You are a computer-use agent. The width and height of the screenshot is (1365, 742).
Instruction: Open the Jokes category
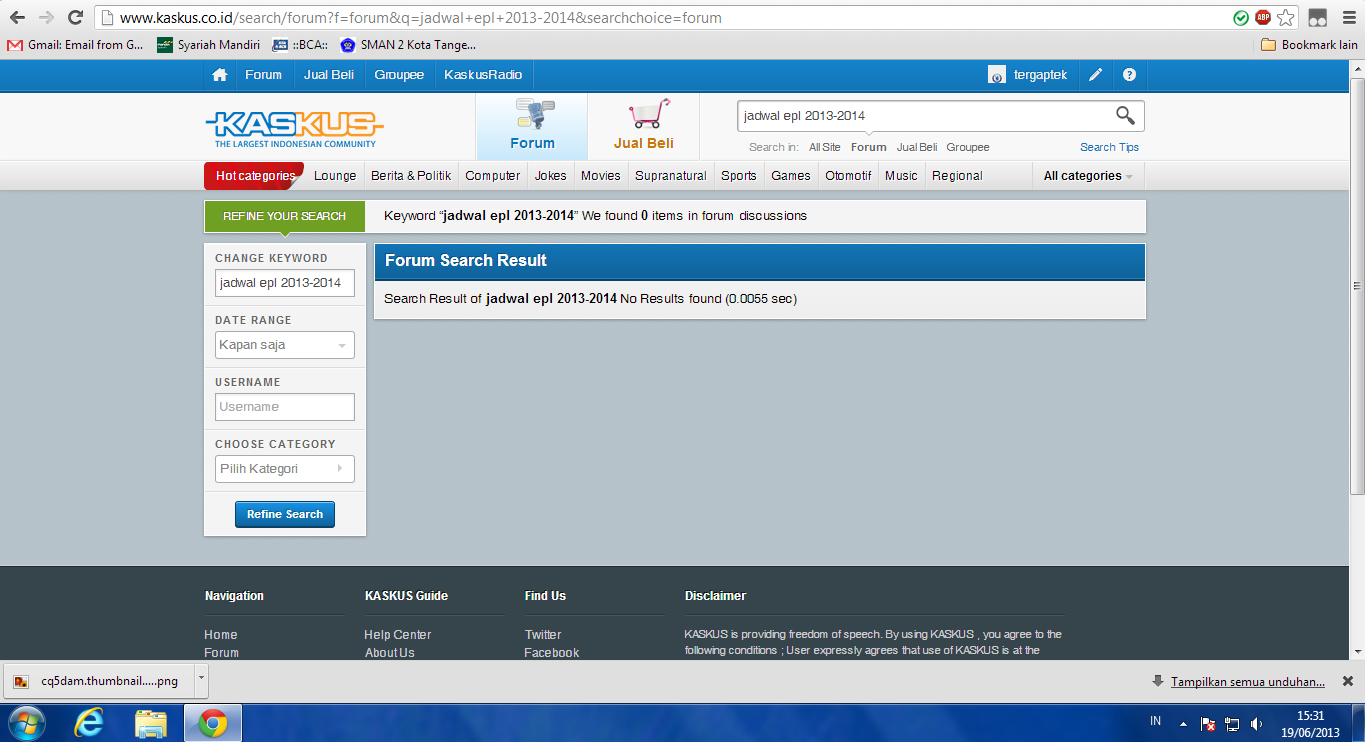coord(551,176)
